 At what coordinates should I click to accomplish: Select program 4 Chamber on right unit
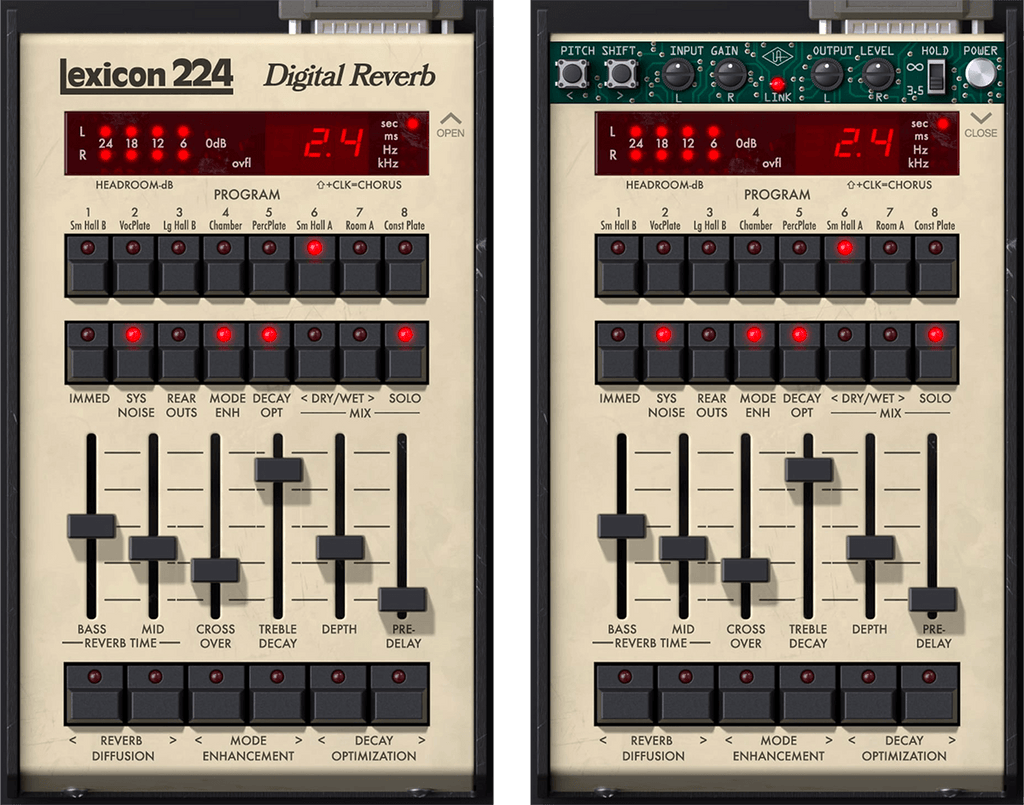pyautogui.click(x=754, y=266)
